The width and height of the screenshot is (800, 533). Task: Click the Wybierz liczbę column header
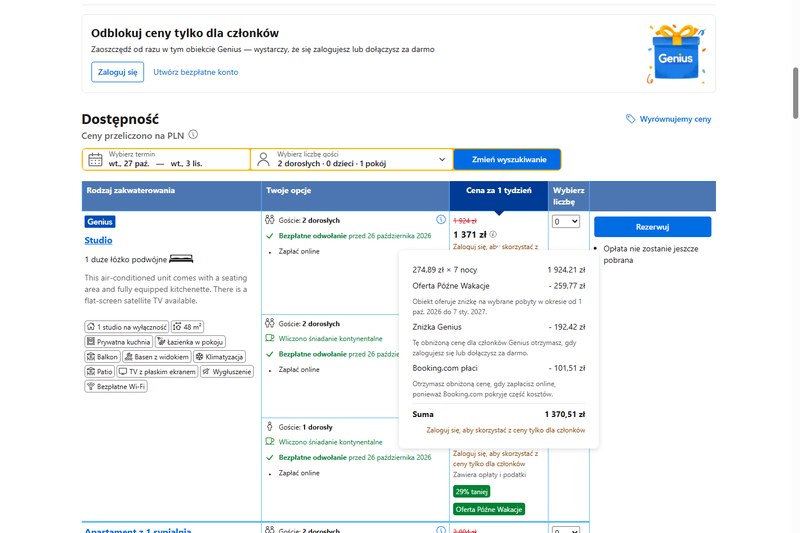click(x=569, y=196)
